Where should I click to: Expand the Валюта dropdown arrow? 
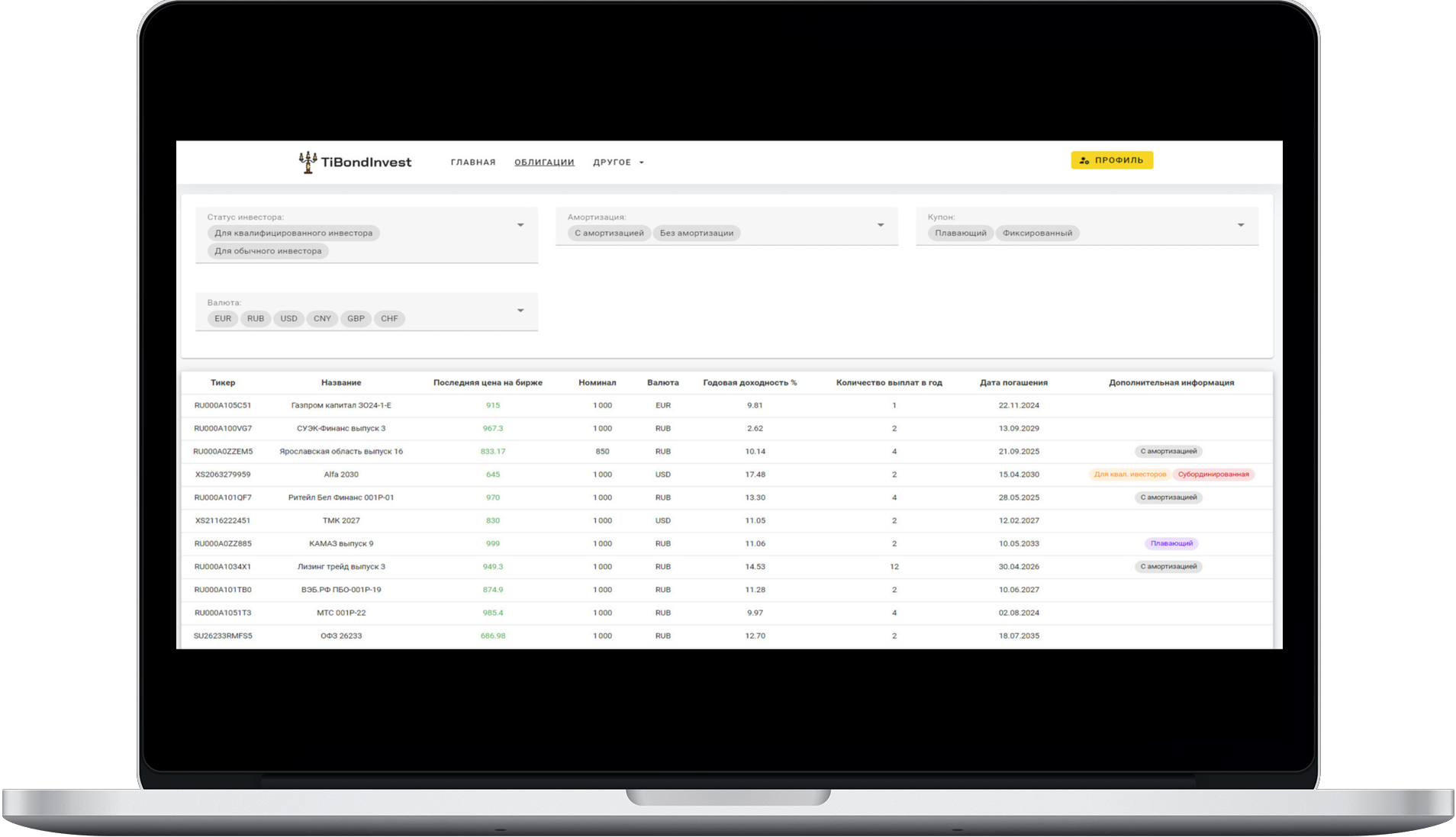pyautogui.click(x=520, y=311)
